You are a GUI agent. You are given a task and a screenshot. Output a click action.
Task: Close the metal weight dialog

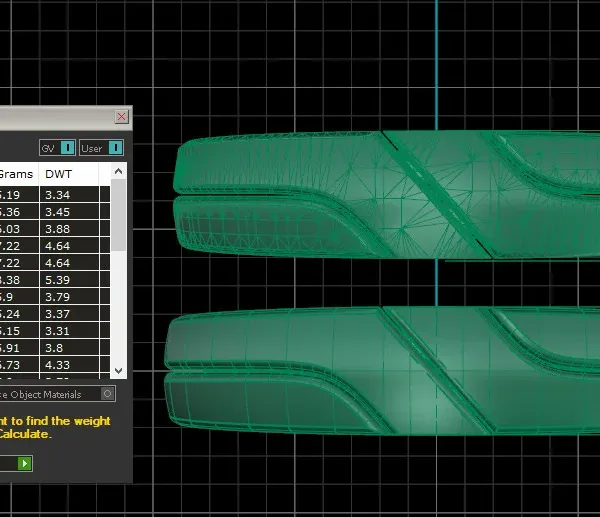pos(121,116)
